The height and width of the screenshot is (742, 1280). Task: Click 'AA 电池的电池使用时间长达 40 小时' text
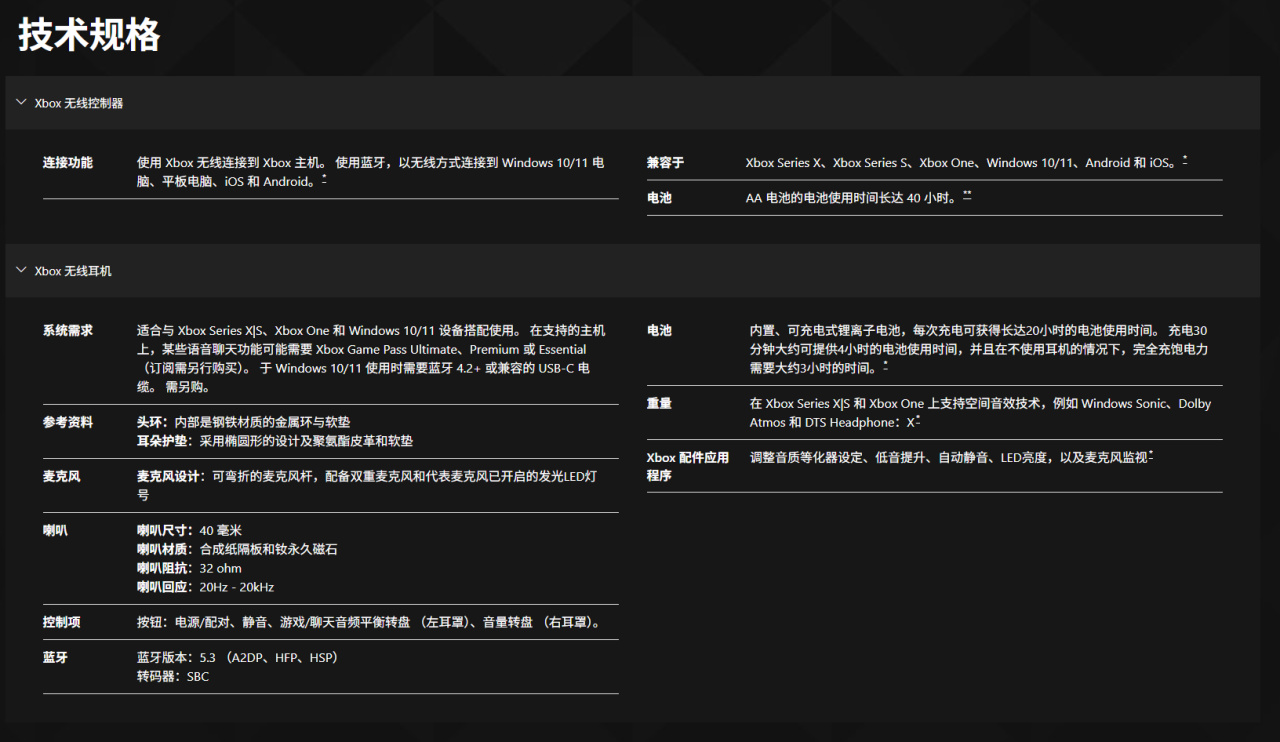[x=850, y=198]
